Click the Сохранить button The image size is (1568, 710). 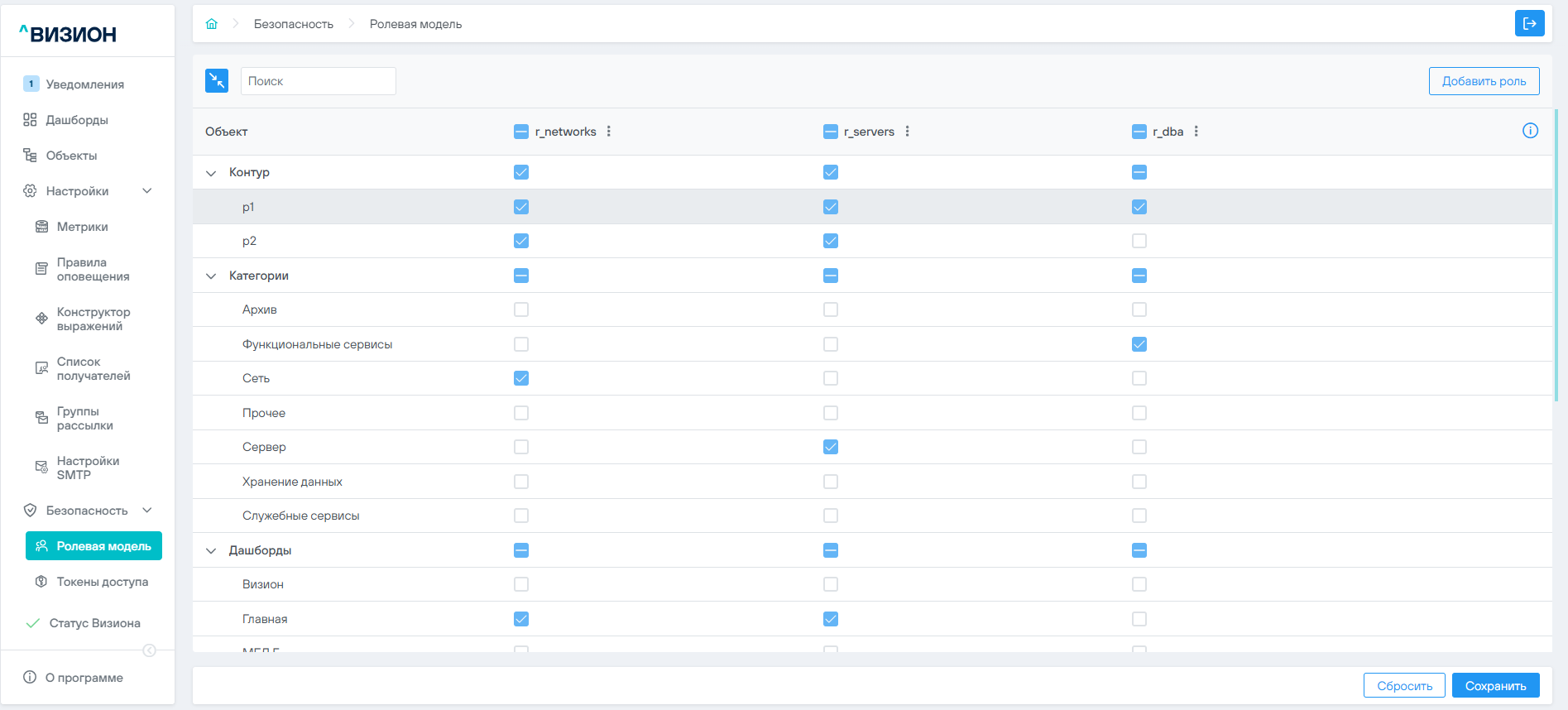[1495, 686]
